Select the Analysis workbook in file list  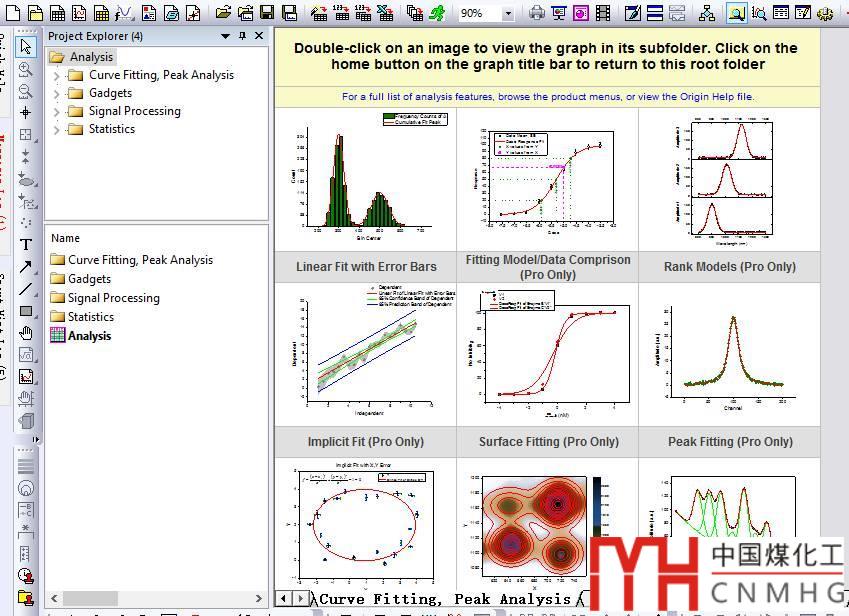(81, 336)
